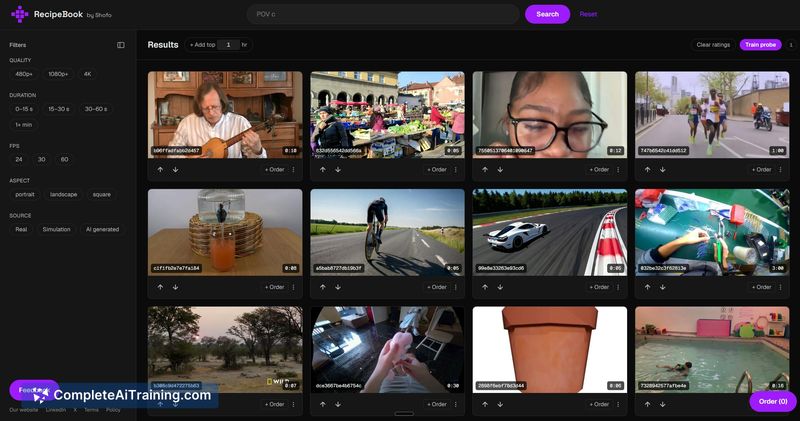This screenshot has width=800, height=421.
Task: Enable the landscape aspect filter
Action: click(64, 194)
